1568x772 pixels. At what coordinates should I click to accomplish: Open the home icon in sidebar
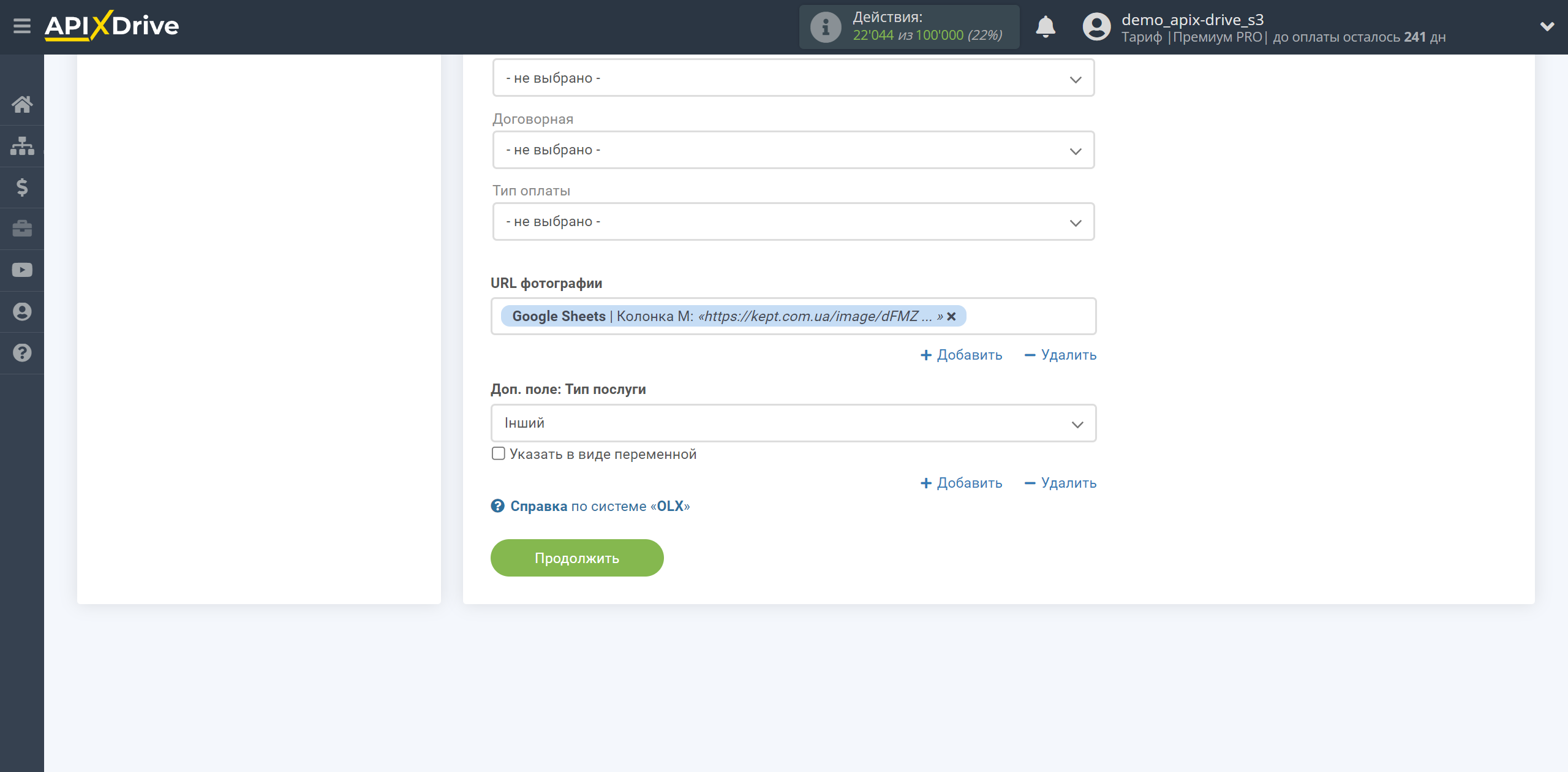(x=22, y=104)
